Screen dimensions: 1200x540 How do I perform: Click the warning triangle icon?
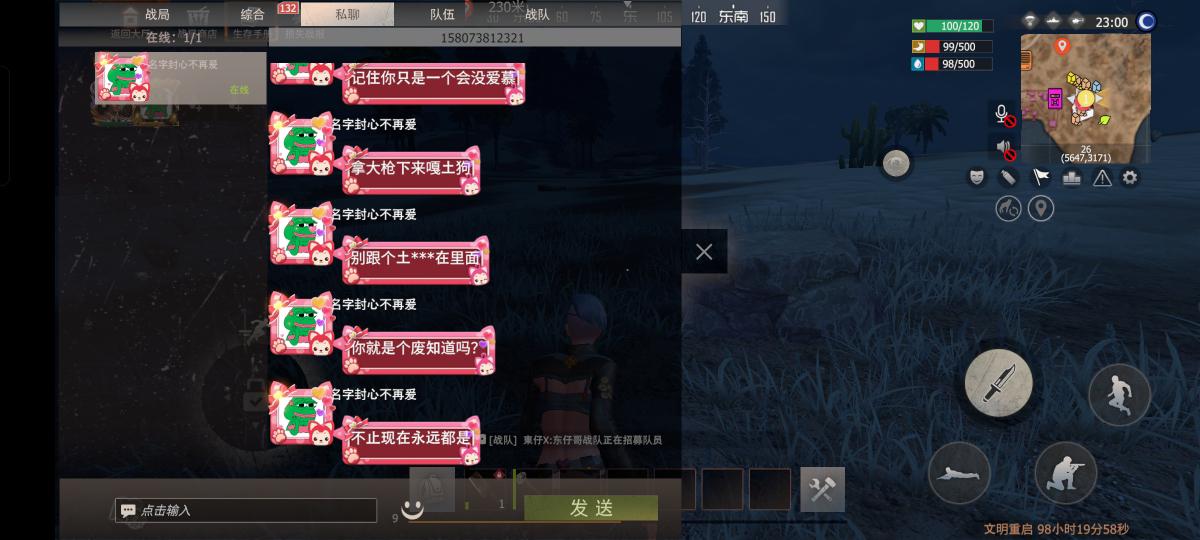click(x=1102, y=177)
